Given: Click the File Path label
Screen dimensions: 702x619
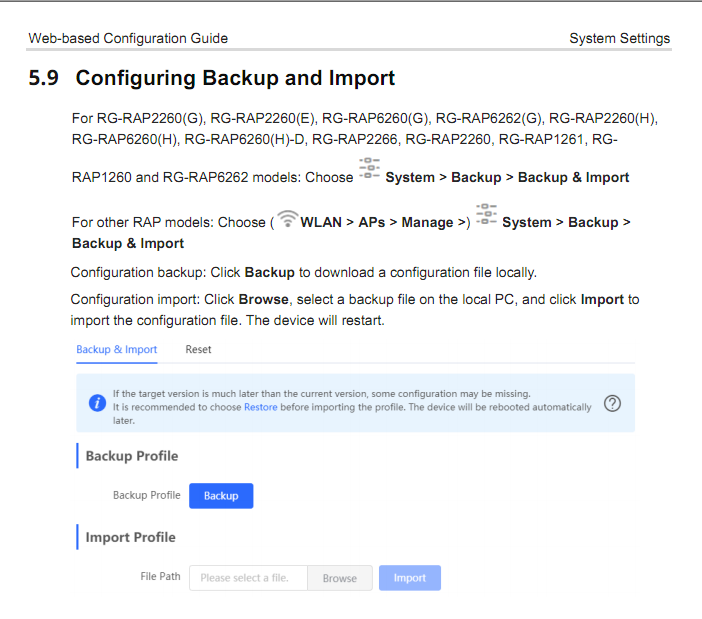Looking at the screenshot, I should pyautogui.click(x=160, y=576).
